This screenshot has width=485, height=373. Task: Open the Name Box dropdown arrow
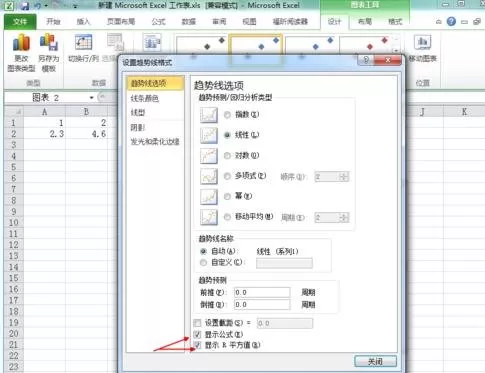tap(91, 98)
